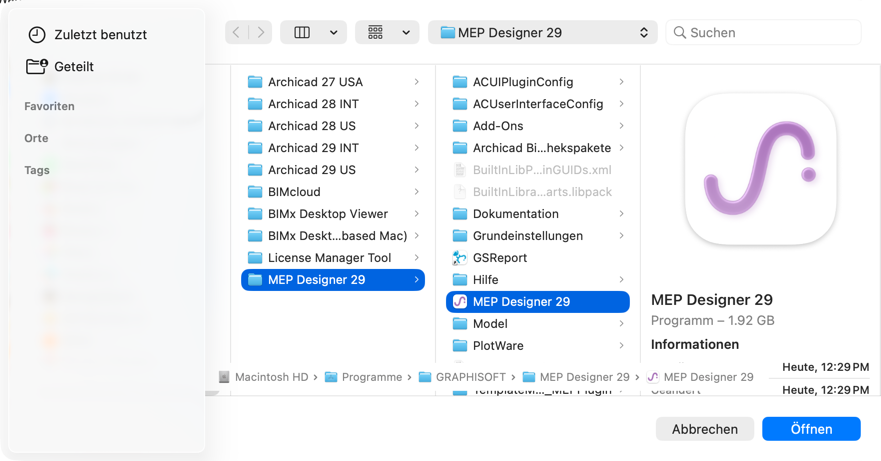Click the Zuletzt benutzt clock icon

coord(37,34)
